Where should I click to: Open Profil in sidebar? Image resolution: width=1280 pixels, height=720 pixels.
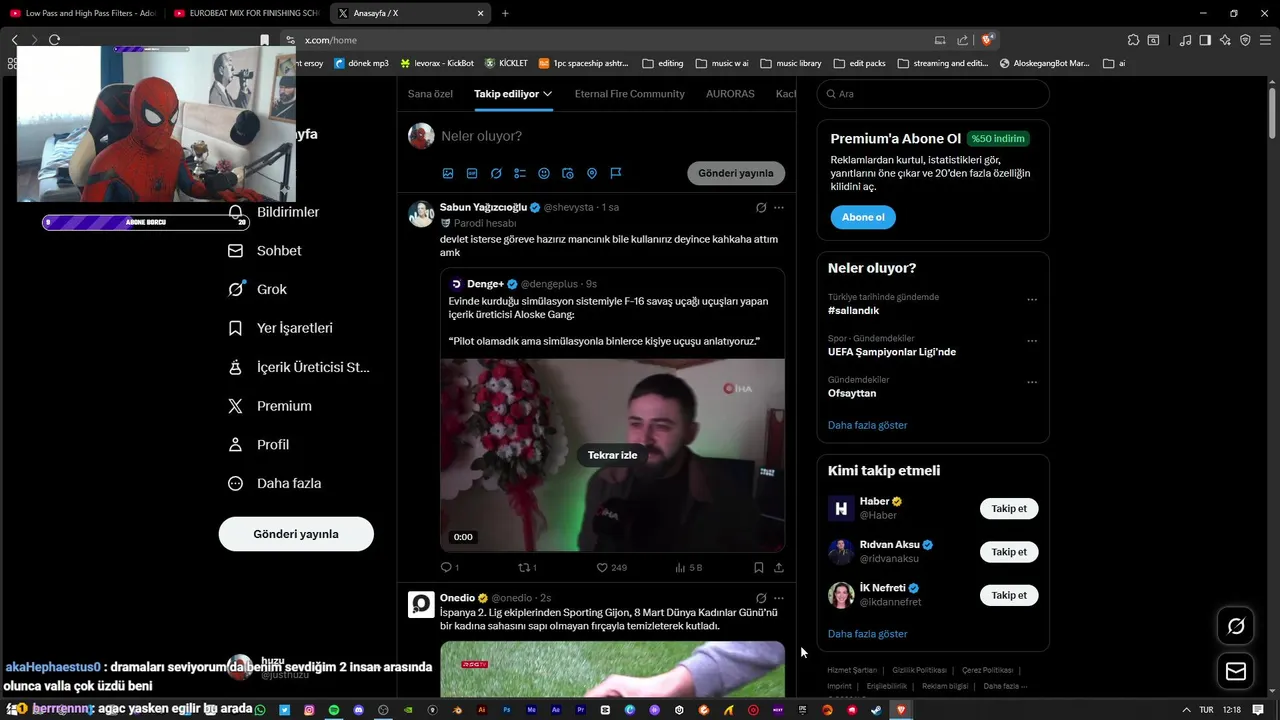[259, 444]
